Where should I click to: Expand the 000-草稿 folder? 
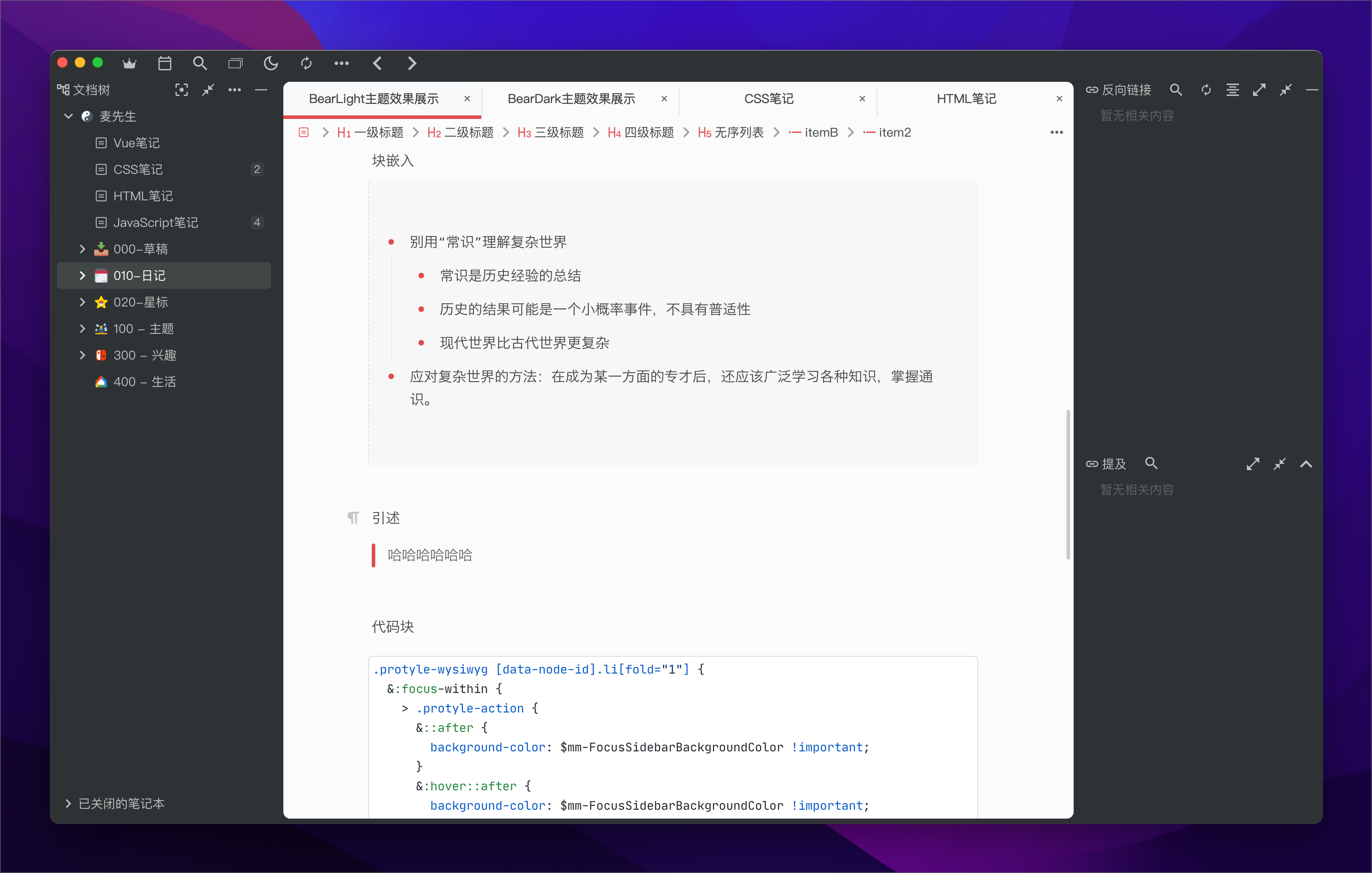[83, 249]
